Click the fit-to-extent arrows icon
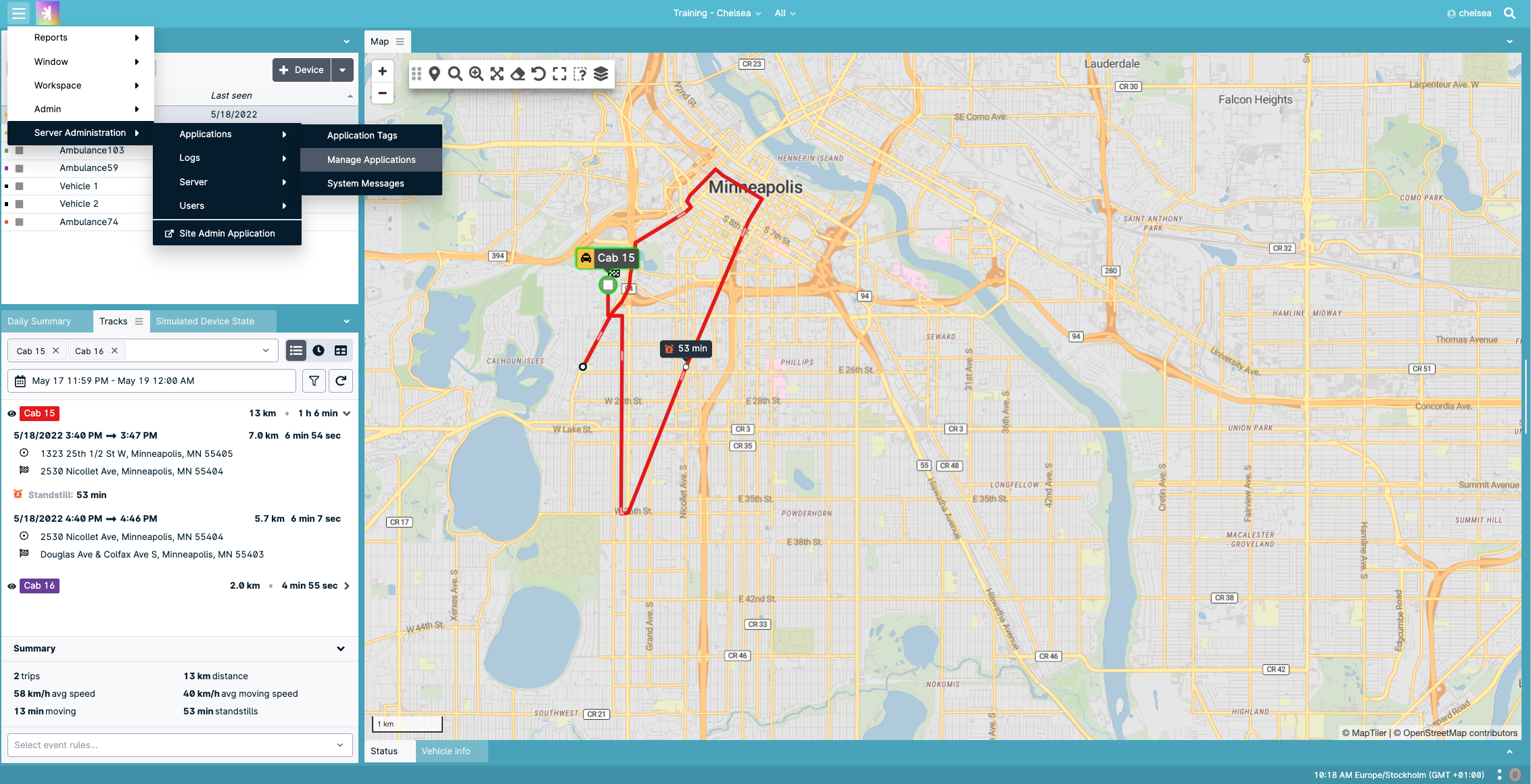The image size is (1531, 784). tap(497, 74)
